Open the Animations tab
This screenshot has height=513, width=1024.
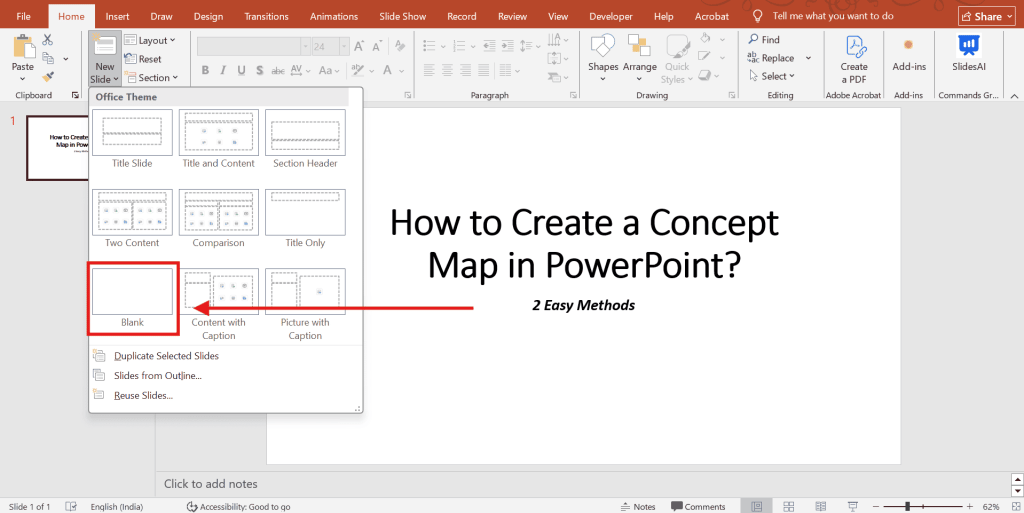[x=334, y=16]
